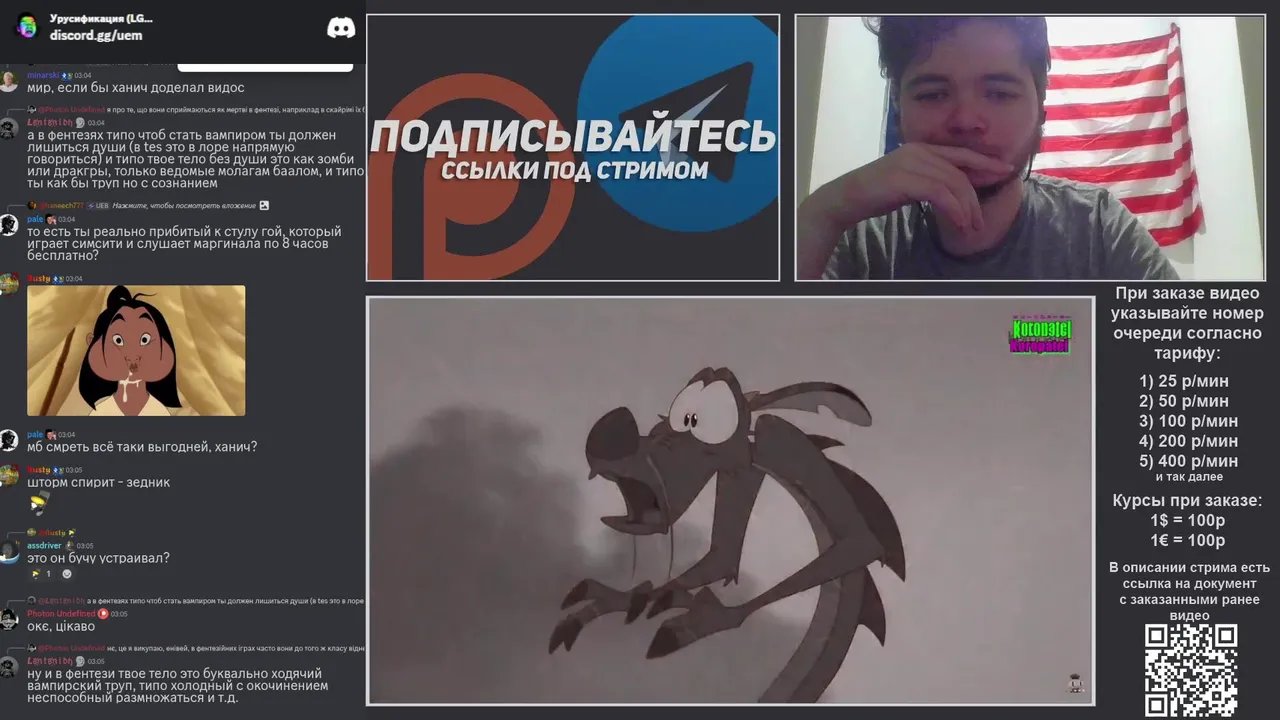
Task: Click 'ПОДПИСЫВАЙТЕСЬ' banner heading
Action: (573, 136)
